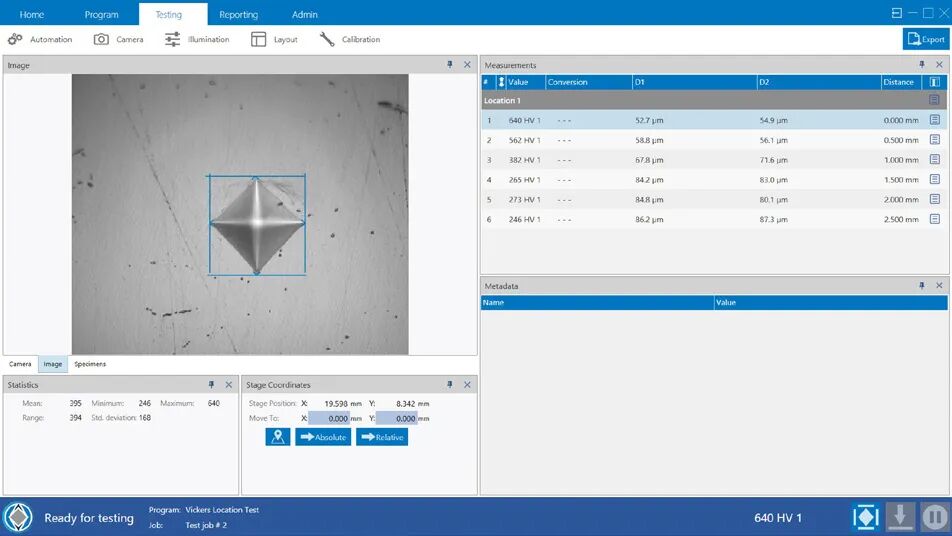
Task: Open details icon for measurement 246 HV 1
Action: (x=935, y=219)
